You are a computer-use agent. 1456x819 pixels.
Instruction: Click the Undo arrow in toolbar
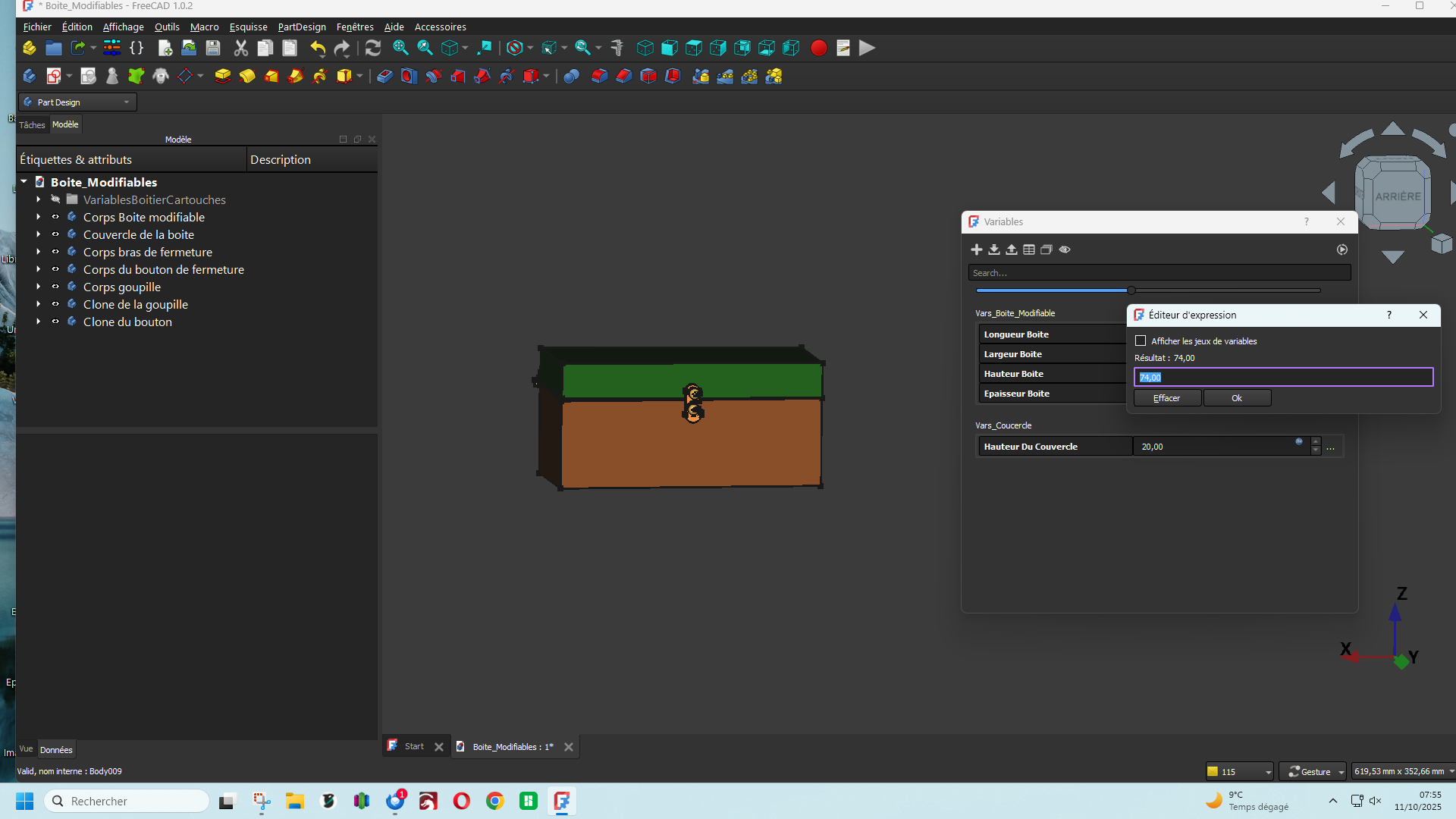[317, 49]
